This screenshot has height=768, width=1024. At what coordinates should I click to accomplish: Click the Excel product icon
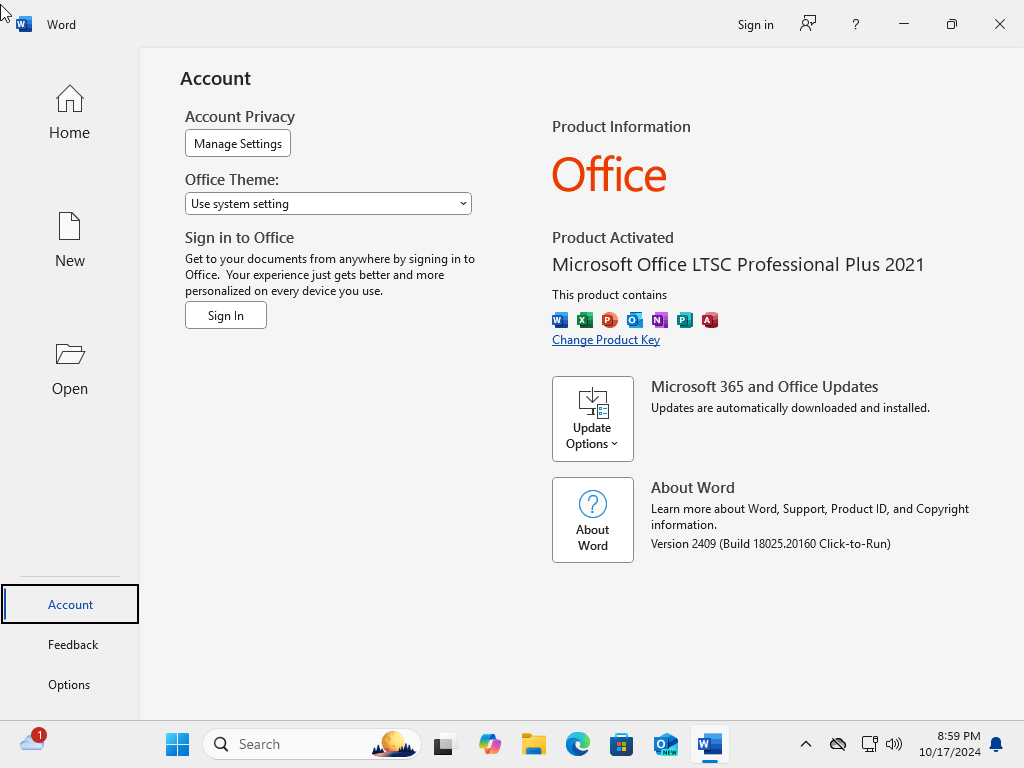[x=584, y=320]
